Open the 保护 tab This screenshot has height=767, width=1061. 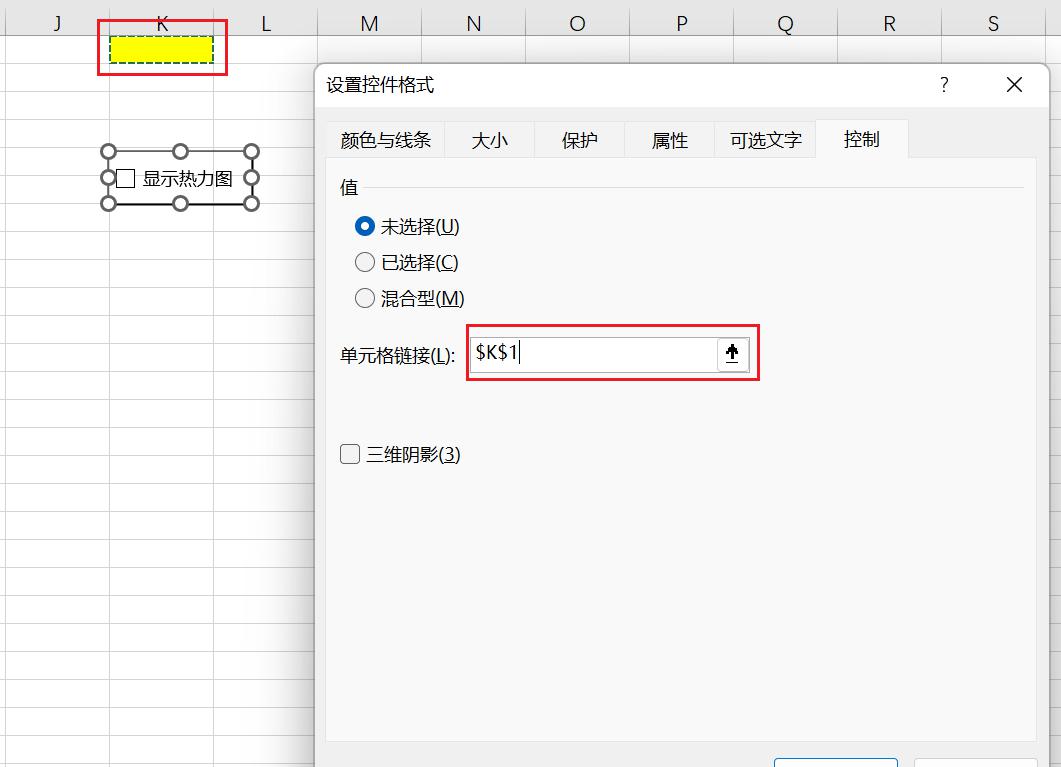pyautogui.click(x=579, y=140)
